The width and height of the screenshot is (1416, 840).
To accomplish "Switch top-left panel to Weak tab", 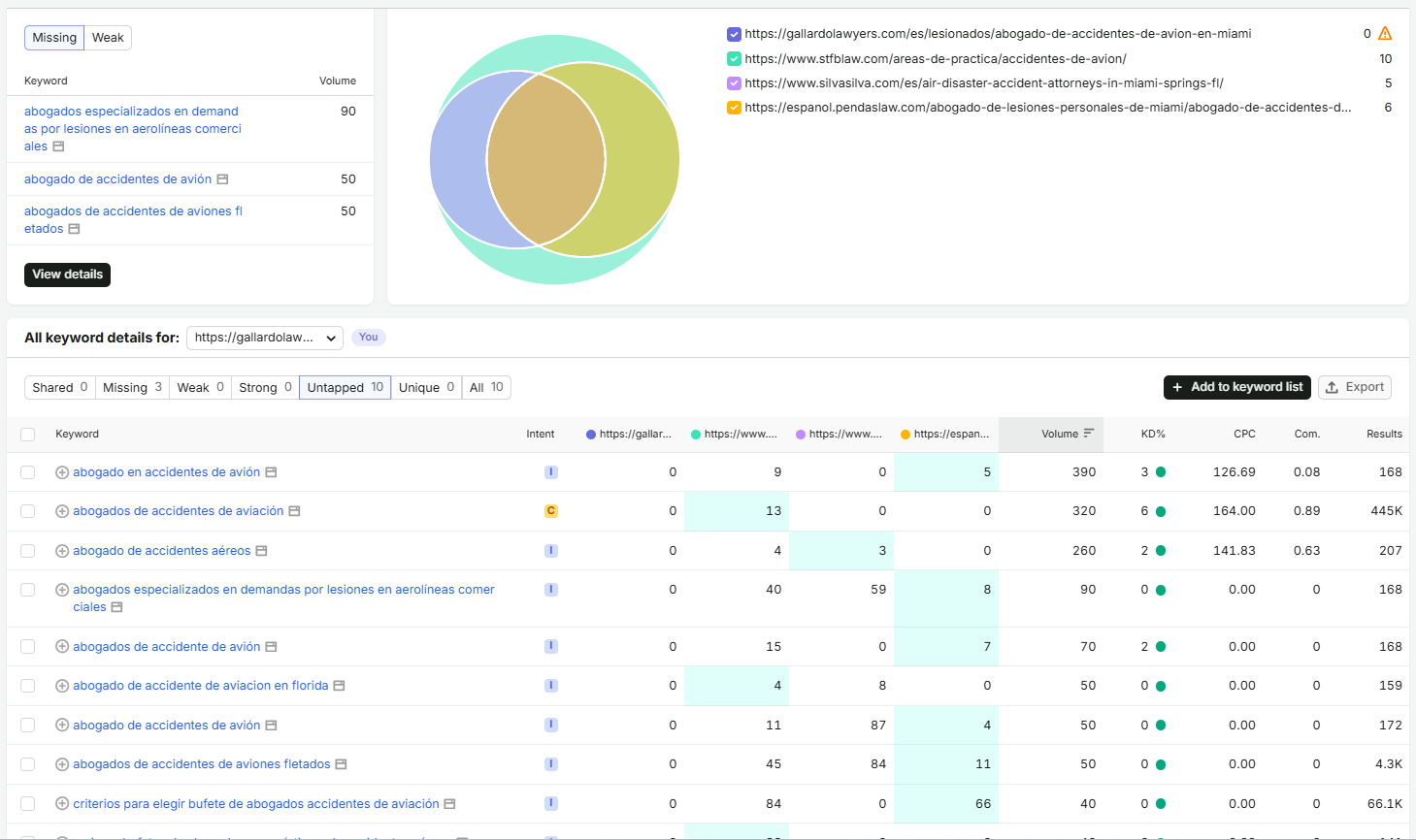I will [x=108, y=38].
